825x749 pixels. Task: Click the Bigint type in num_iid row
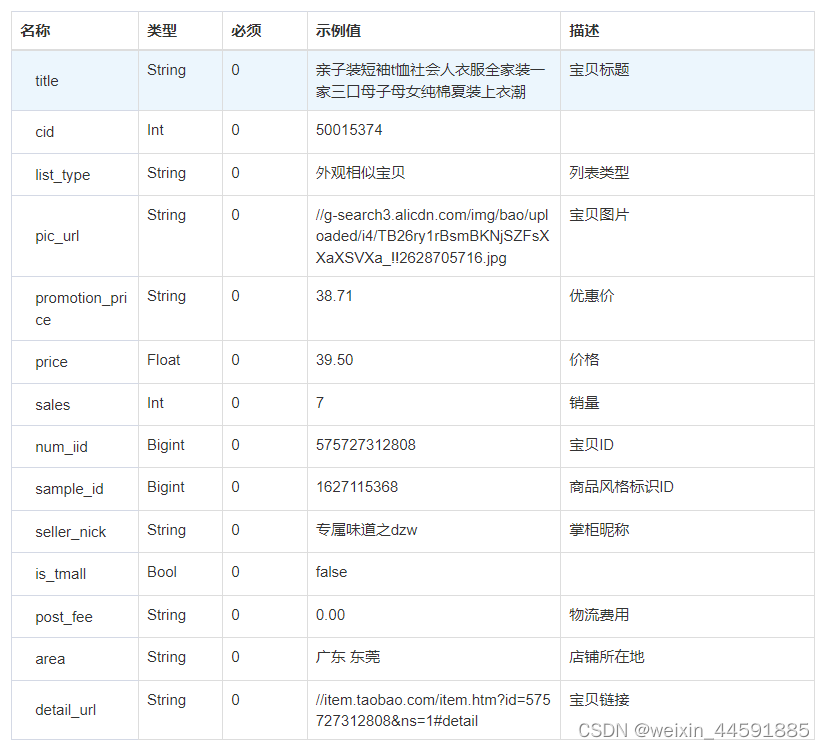[166, 446]
